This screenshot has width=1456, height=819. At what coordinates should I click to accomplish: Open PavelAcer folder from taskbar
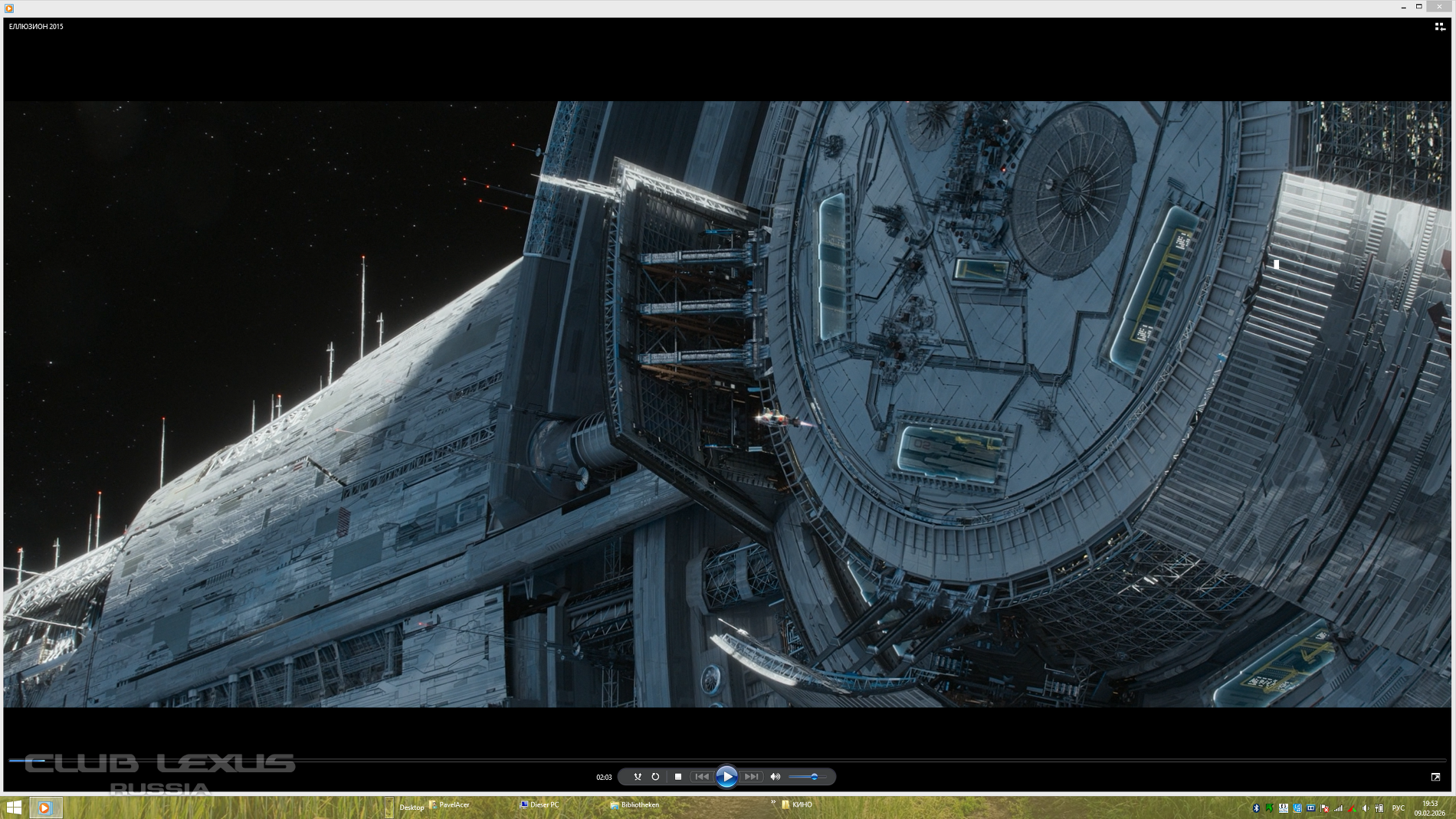(454, 805)
